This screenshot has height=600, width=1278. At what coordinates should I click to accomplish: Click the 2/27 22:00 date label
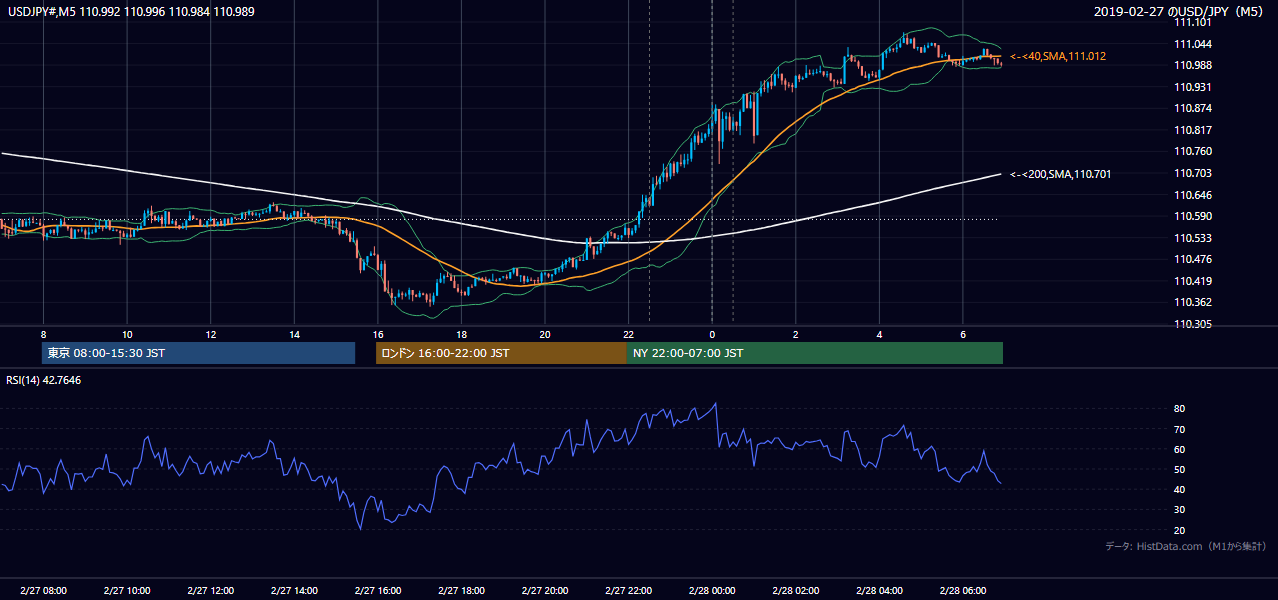pos(628,591)
